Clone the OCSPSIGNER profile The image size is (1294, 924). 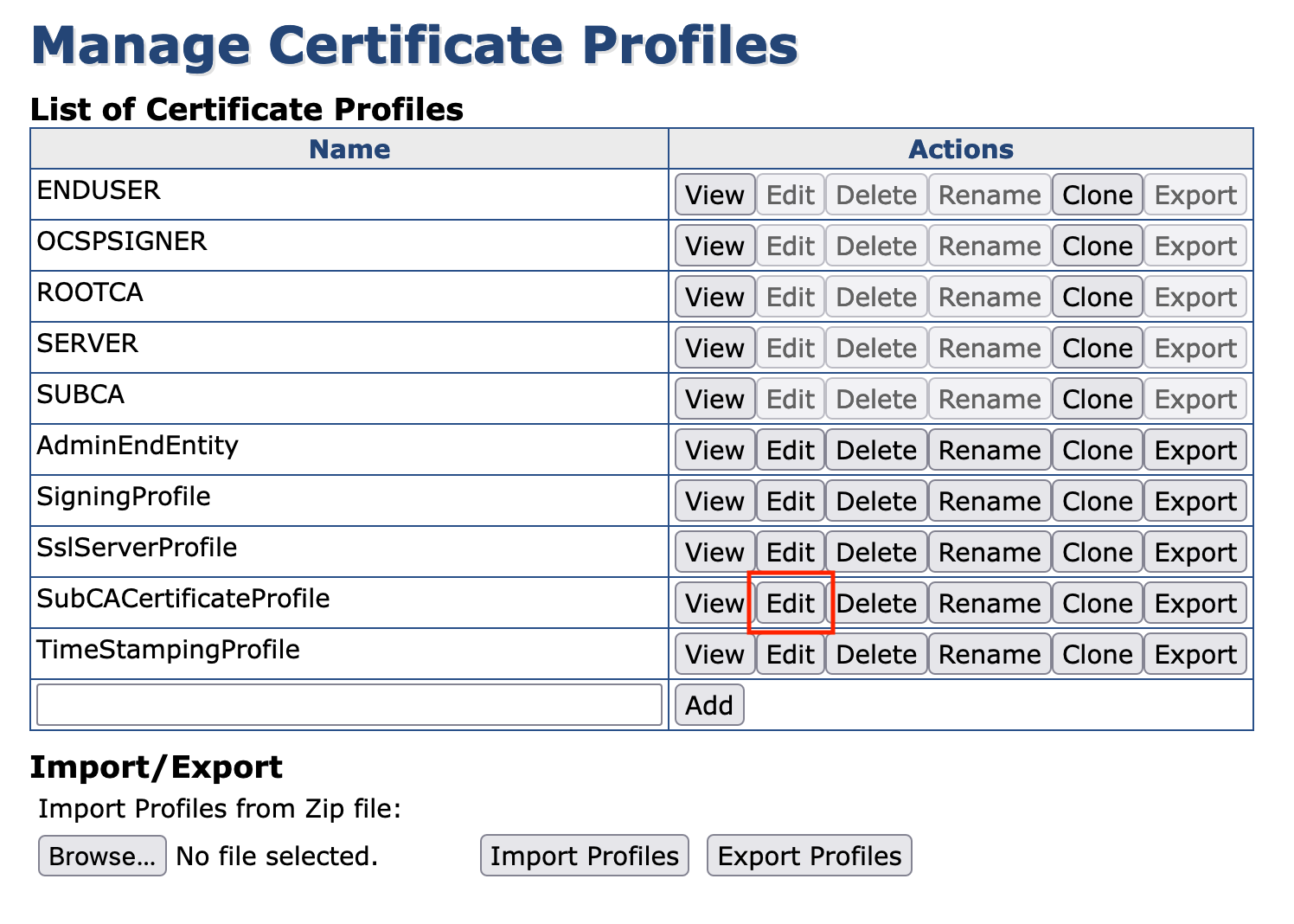[1097, 246]
